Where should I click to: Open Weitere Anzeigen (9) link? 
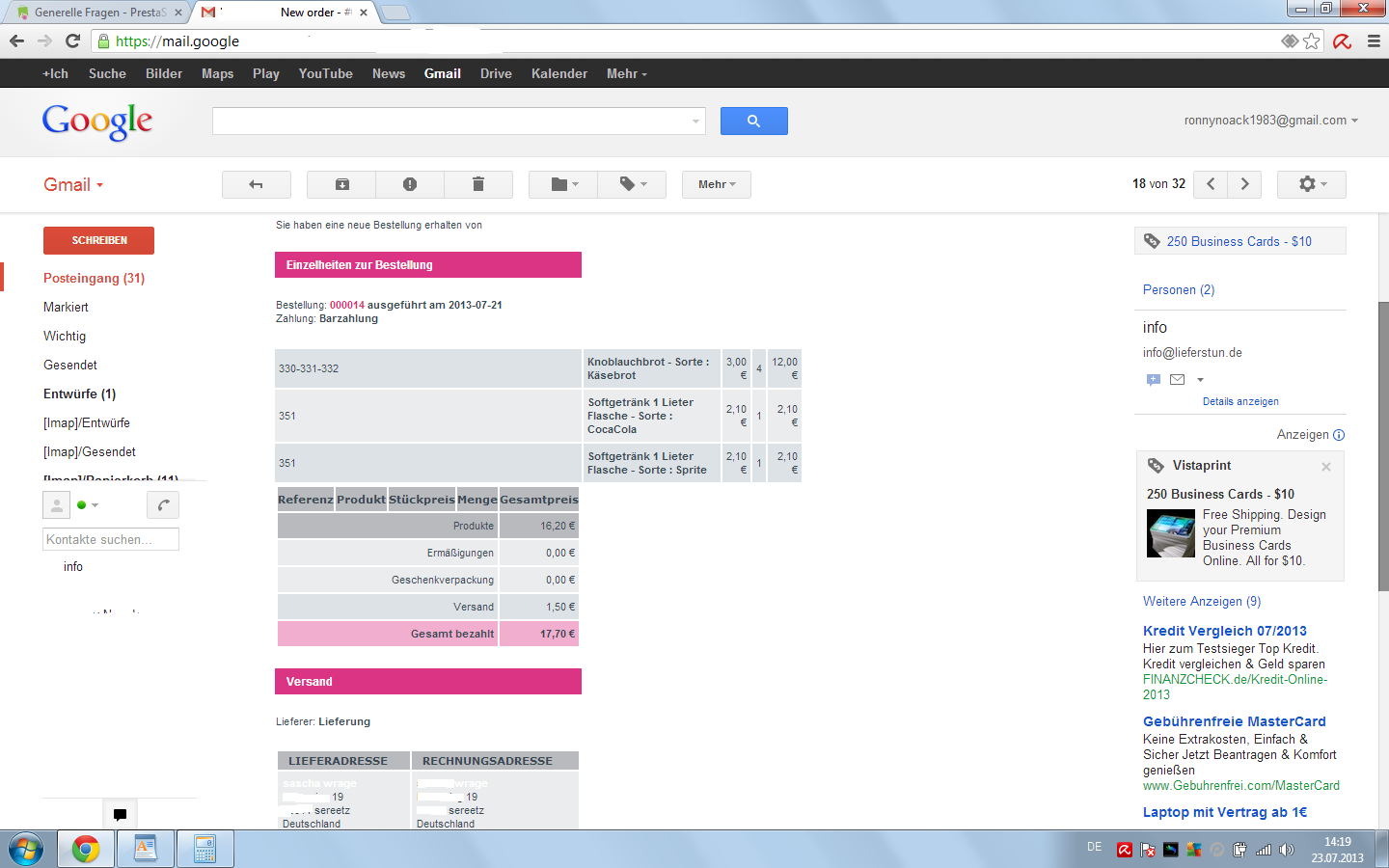pos(1202,601)
